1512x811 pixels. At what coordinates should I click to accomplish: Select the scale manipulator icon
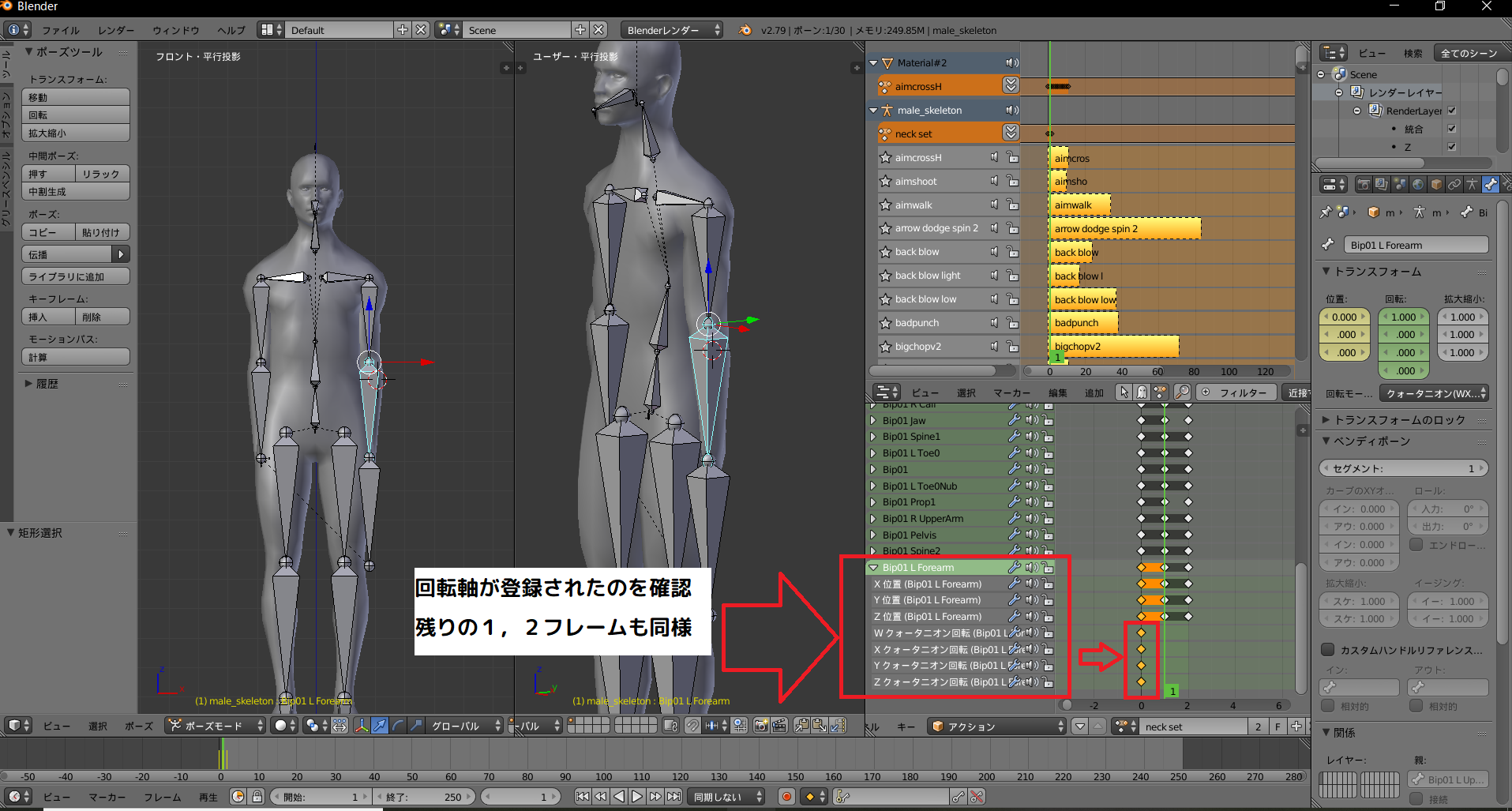(416, 726)
